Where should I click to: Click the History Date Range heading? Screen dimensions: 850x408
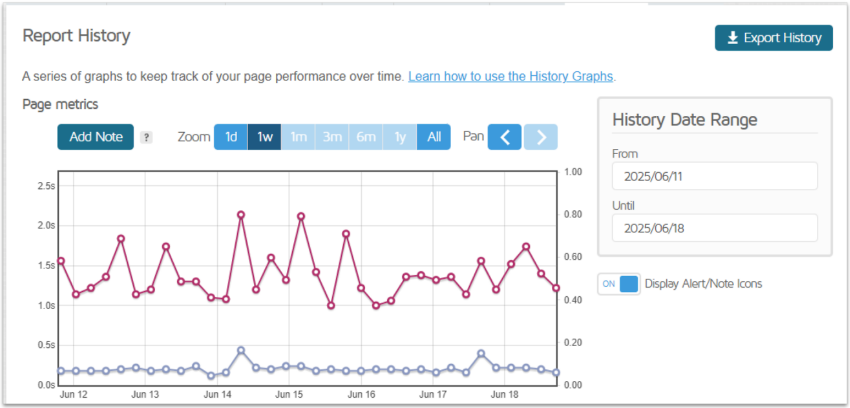tap(685, 119)
